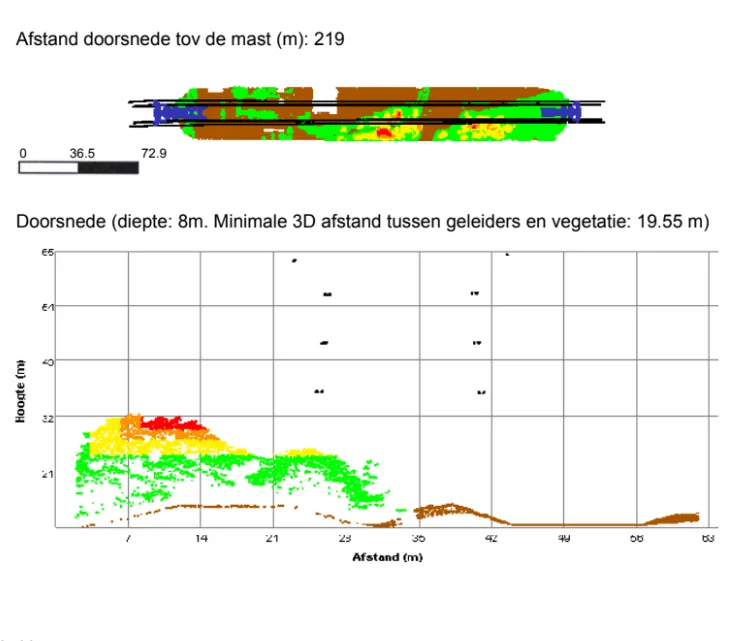Click the y-axis tick label 65
This screenshot has width=732, height=641.
coord(48,253)
